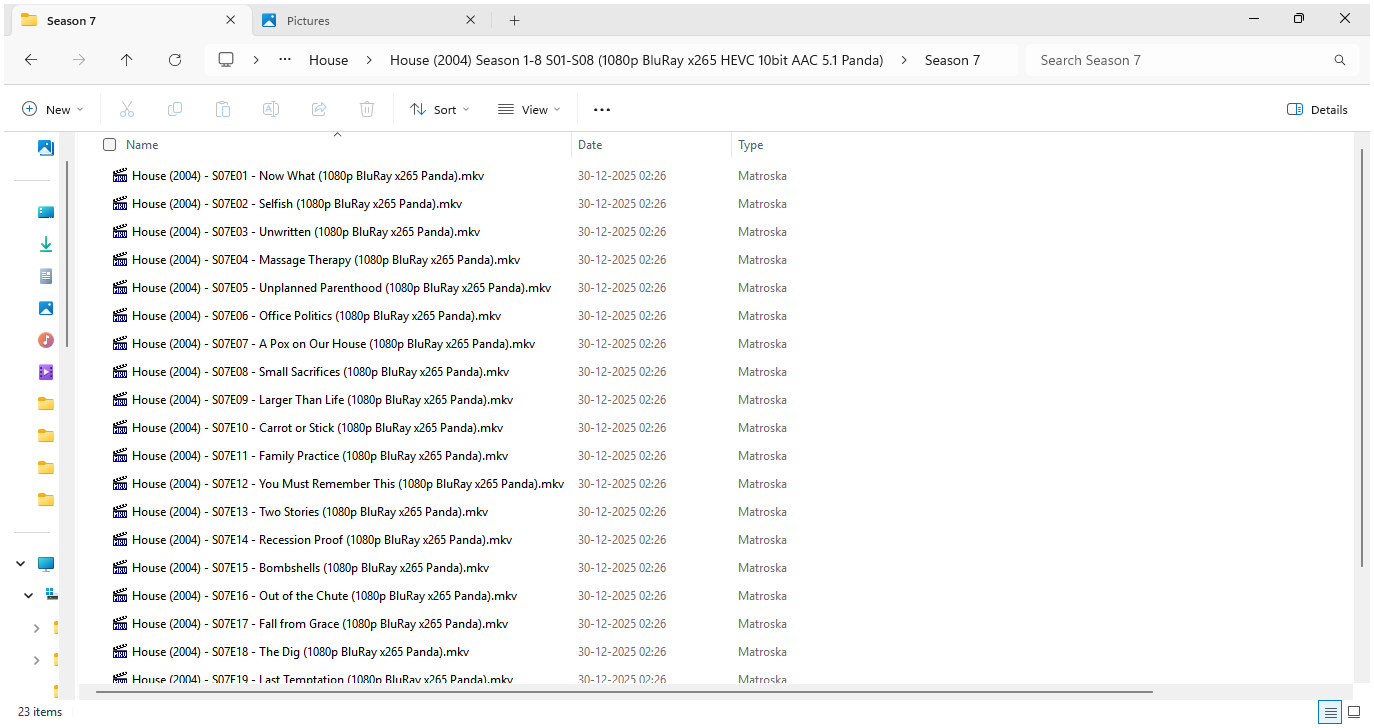Click the Rename icon in toolbar

(x=271, y=110)
